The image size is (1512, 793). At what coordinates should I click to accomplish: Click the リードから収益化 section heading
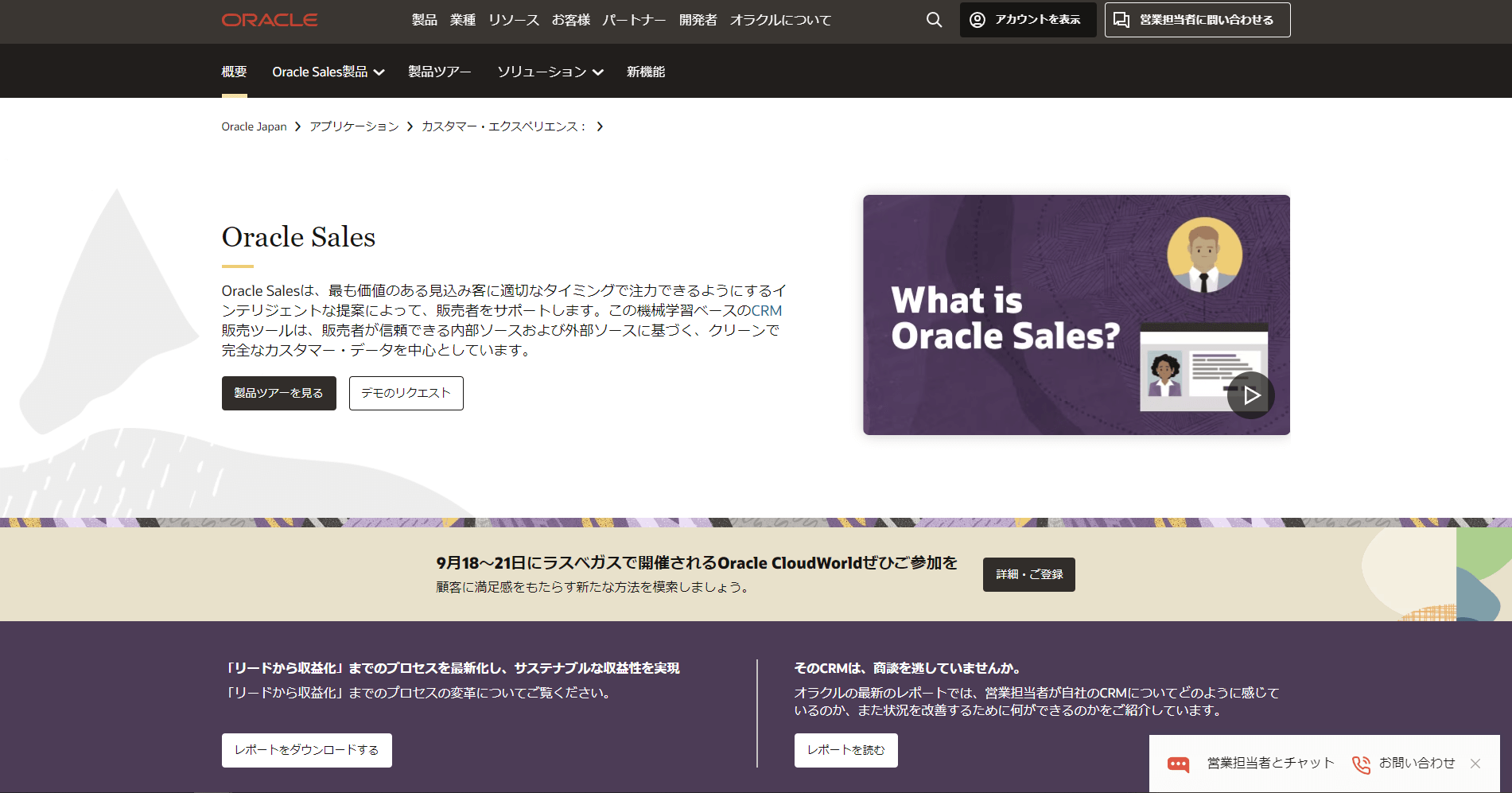tap(452, 668)
